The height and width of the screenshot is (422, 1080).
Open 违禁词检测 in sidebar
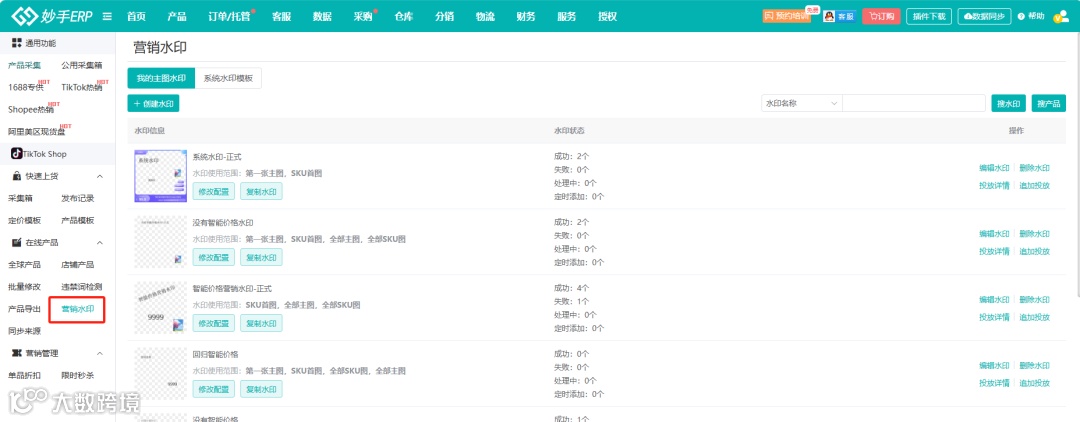point(82,286)
